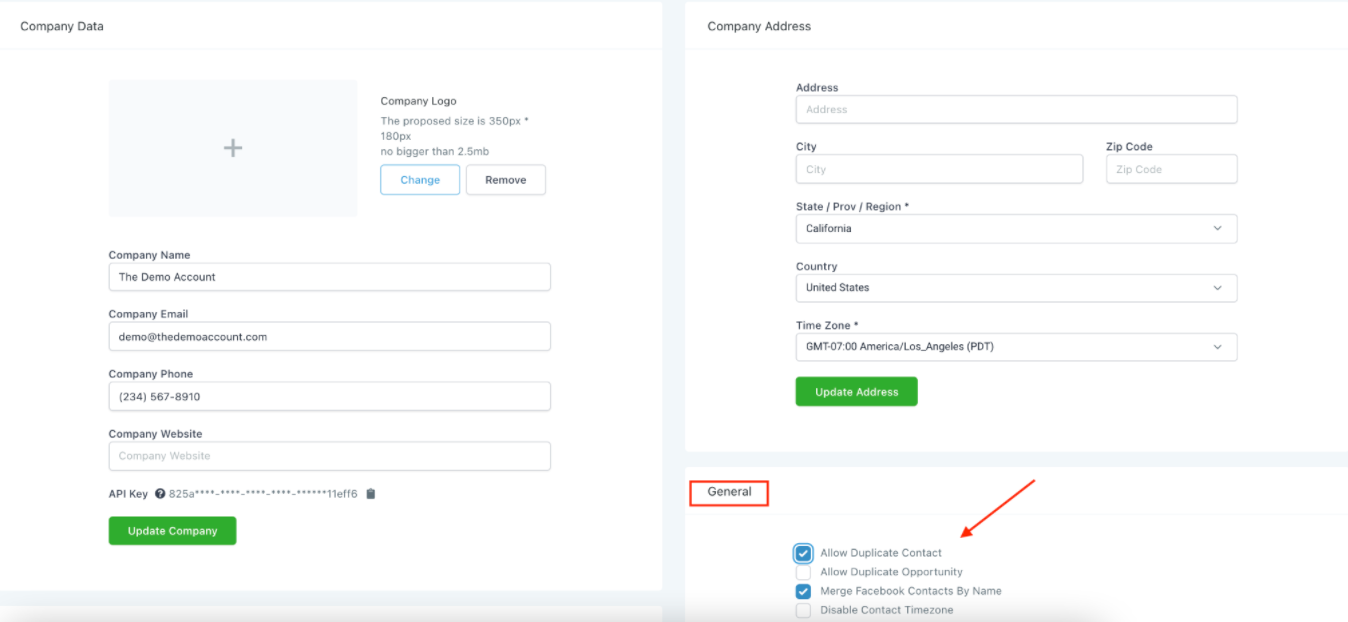Focus the Zip Code input
Image resolution: width=1348 pixels, height=622 pixels.
coord(1171,170)
